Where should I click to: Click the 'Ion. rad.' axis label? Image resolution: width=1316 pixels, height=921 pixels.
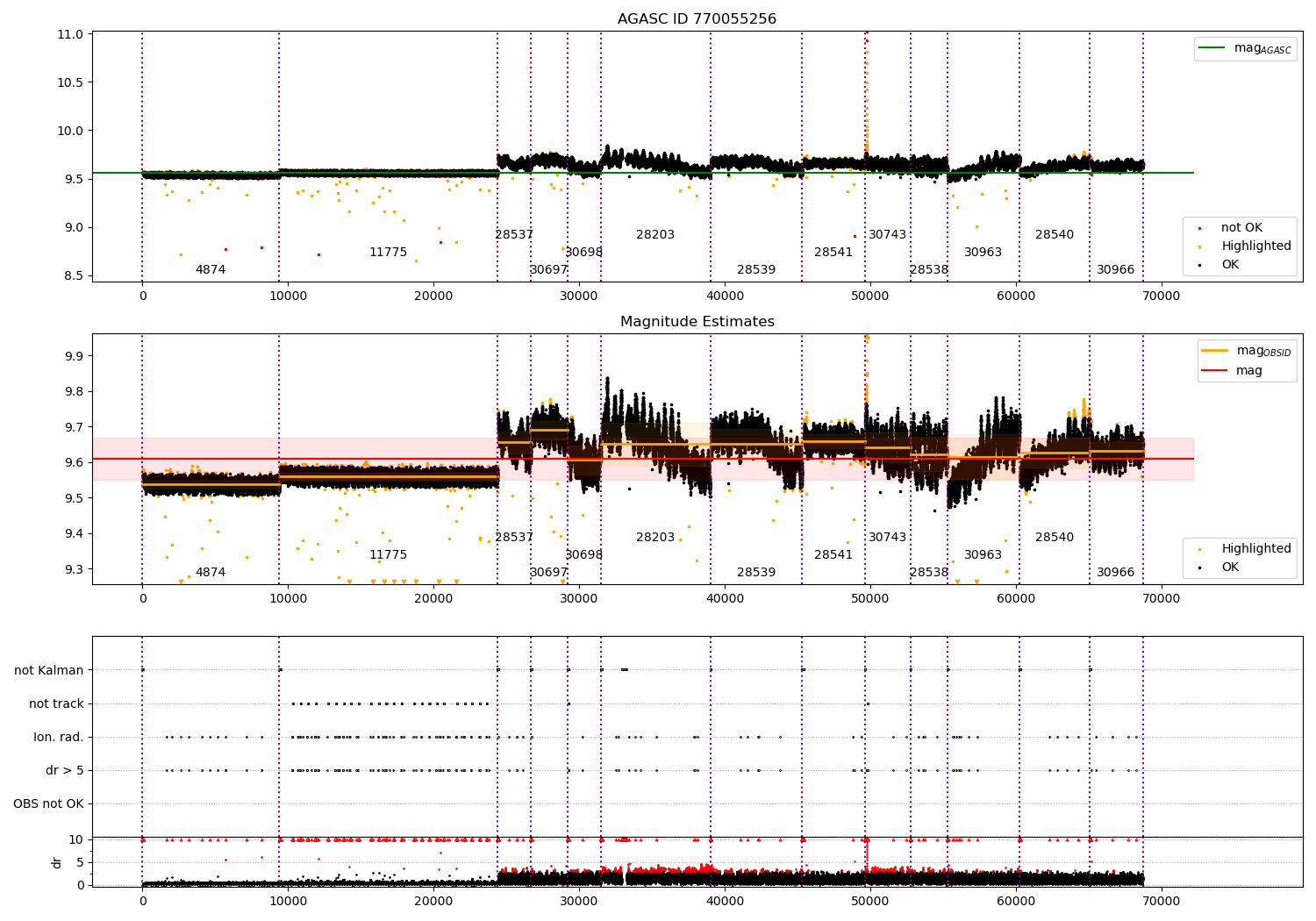click(59, 738)
